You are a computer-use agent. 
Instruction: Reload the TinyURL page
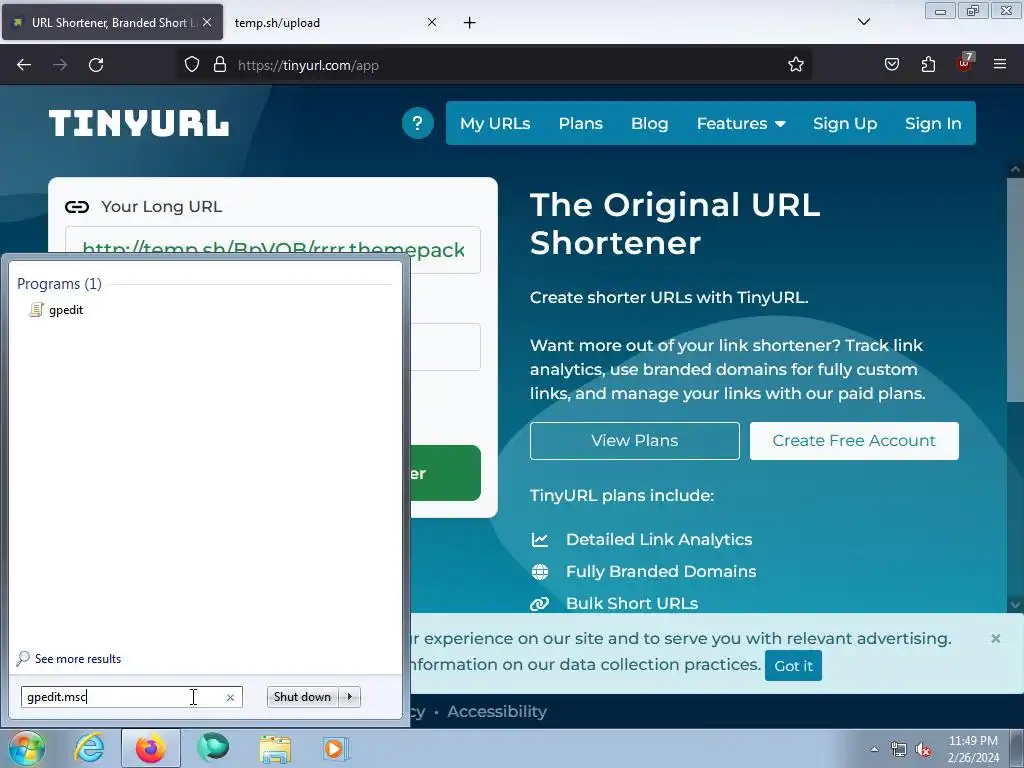(x=96, y=65)
